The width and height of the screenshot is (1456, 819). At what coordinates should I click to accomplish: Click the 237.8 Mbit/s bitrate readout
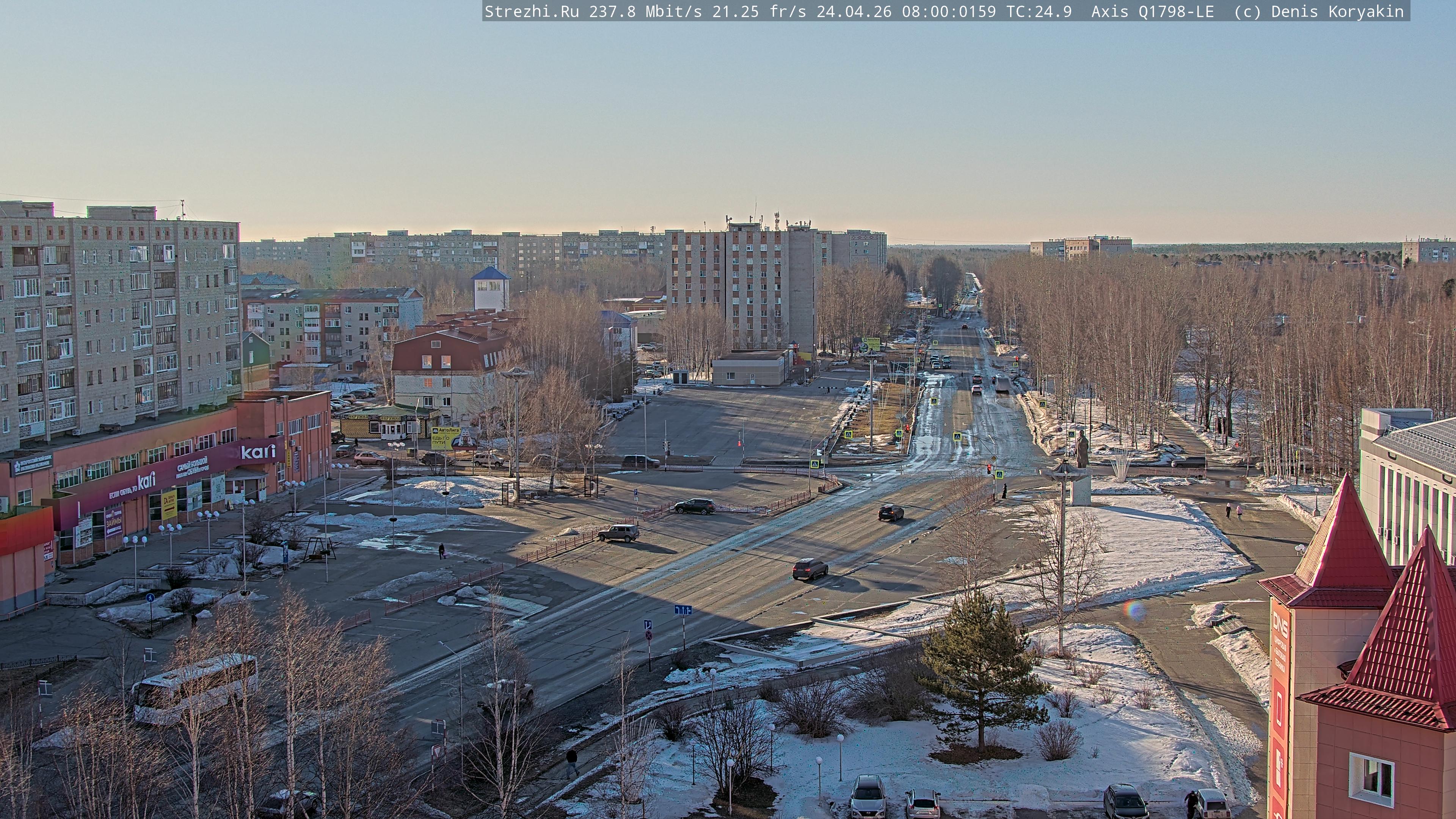[x=645, y=11]
